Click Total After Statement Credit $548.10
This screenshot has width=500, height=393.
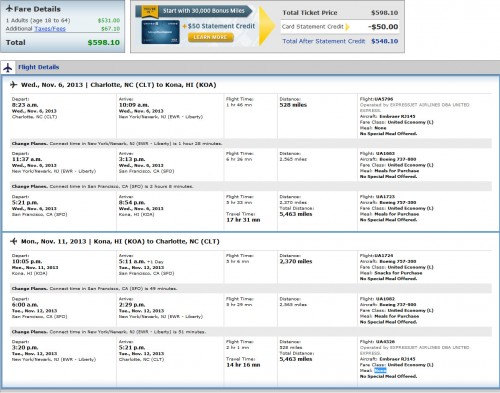point(340,41)
